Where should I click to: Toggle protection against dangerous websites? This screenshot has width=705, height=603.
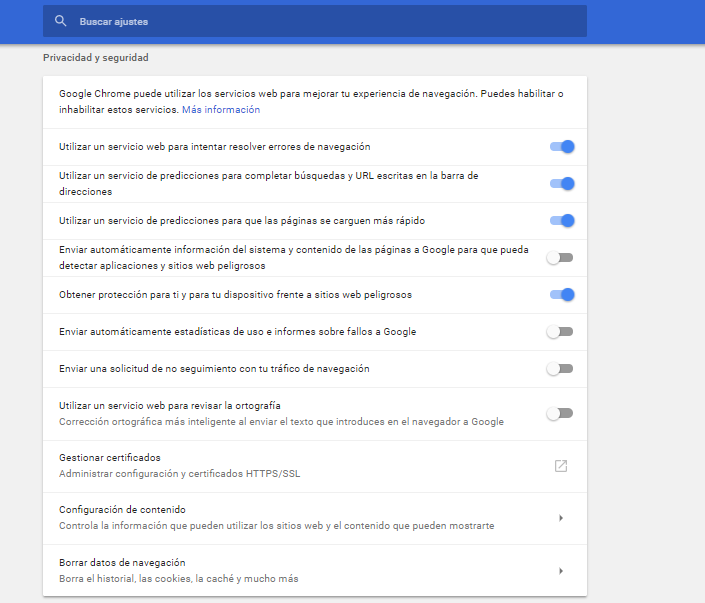tap(562, 295)
